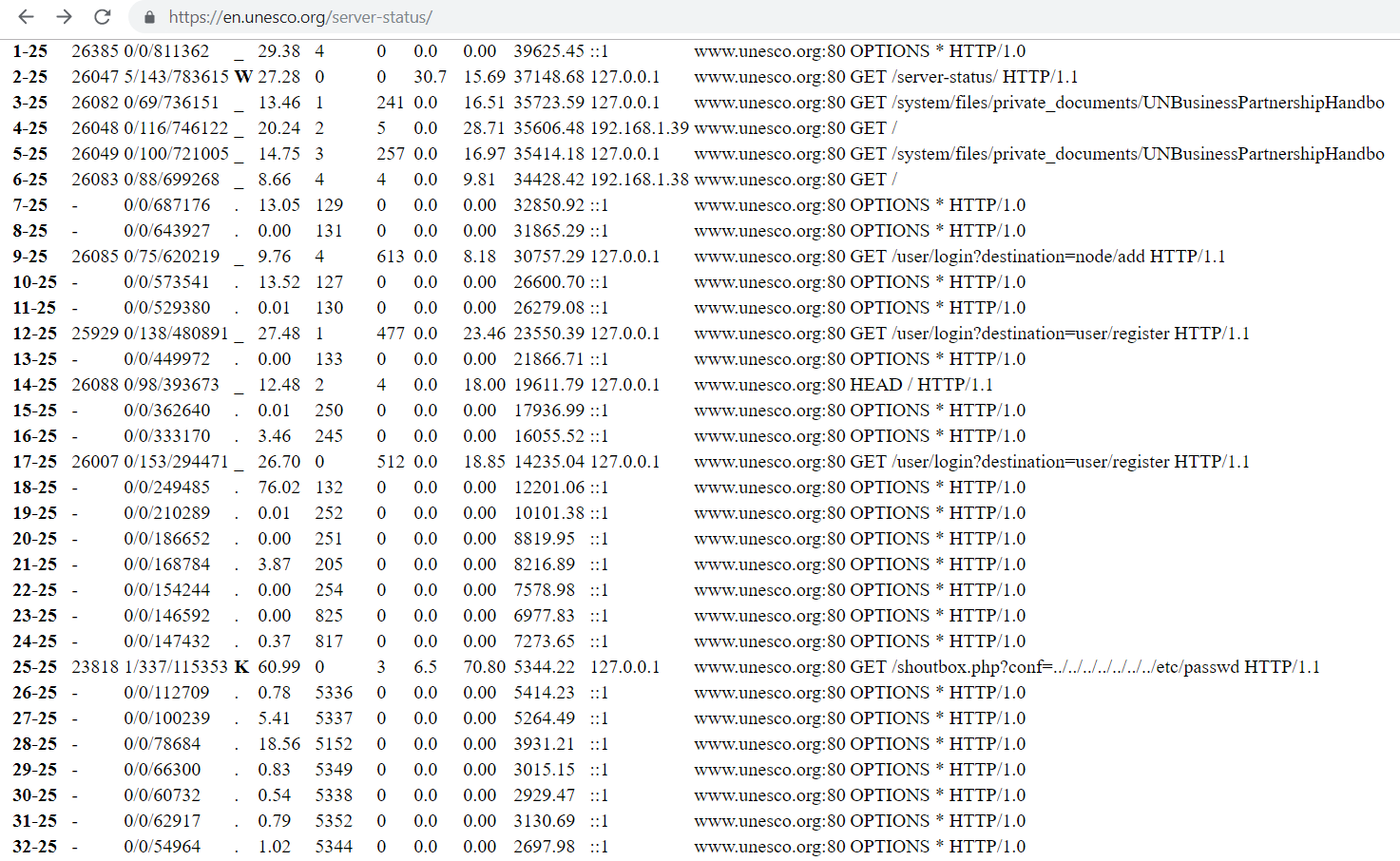Image resolution: width=1400 pixels, height=861 pixels.
Task: Select the shoutbox.php /etc/passwd request text
Action: point(1084,667)
